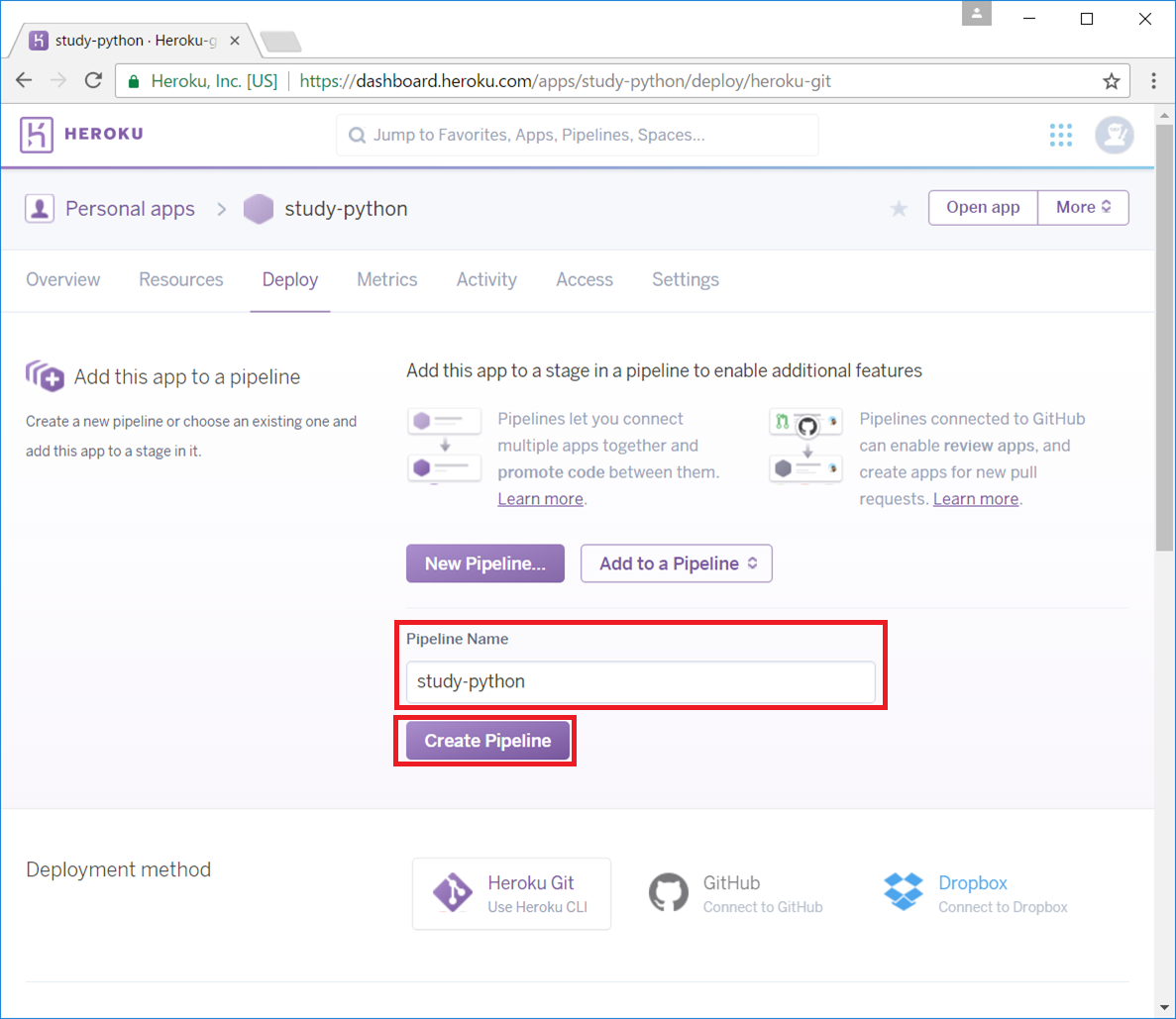Open the Add to a Pipeline dropdown
The image size is (1176, 1019).
677,563
